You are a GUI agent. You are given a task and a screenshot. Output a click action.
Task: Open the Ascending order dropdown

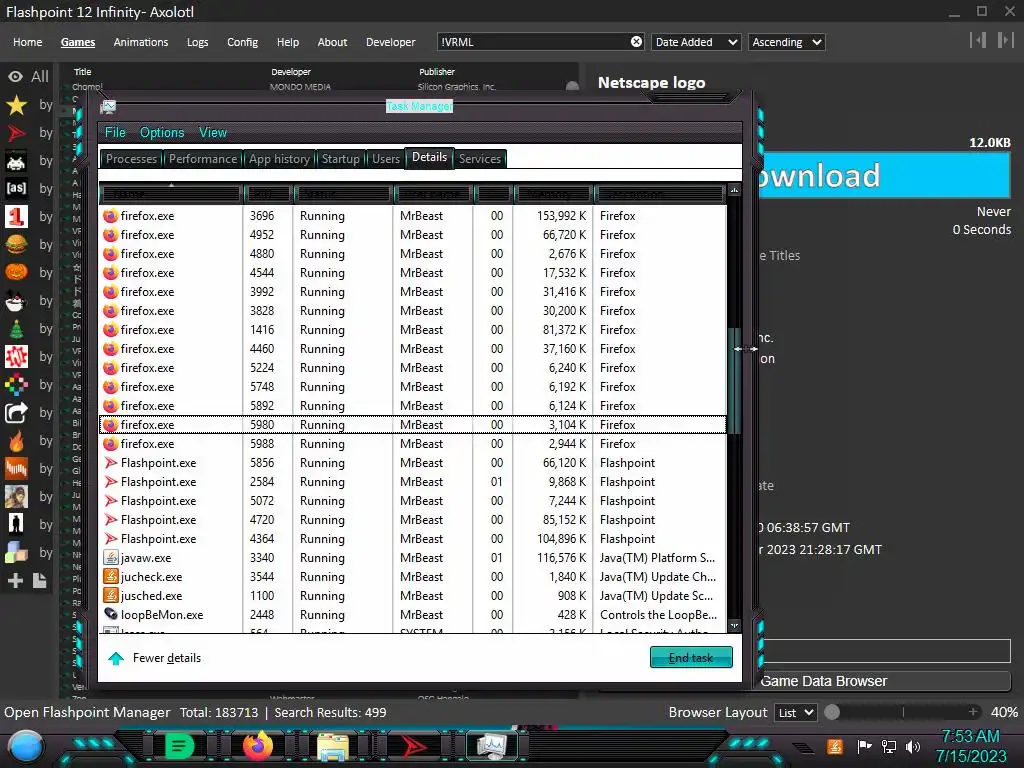click(x=786, y=42)
